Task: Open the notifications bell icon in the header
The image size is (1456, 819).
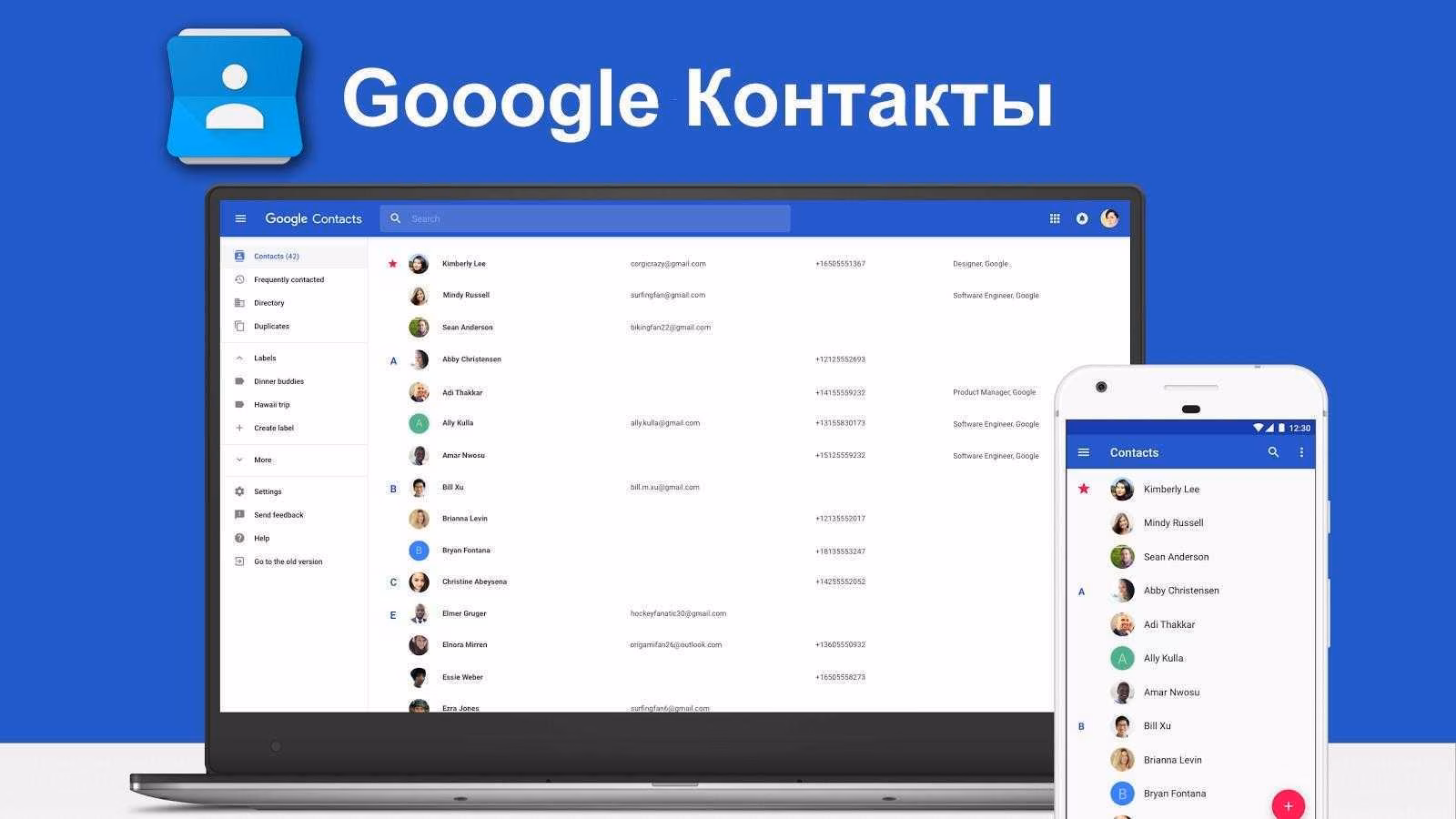Action: coord(1082,218)
